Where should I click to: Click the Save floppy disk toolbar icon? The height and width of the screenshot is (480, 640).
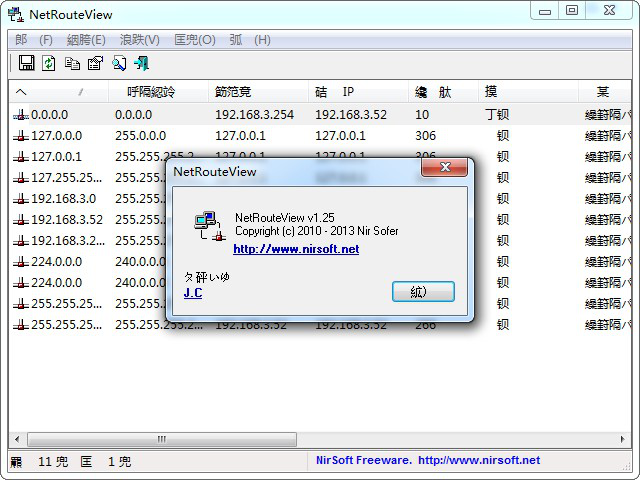tap(27, 63)
